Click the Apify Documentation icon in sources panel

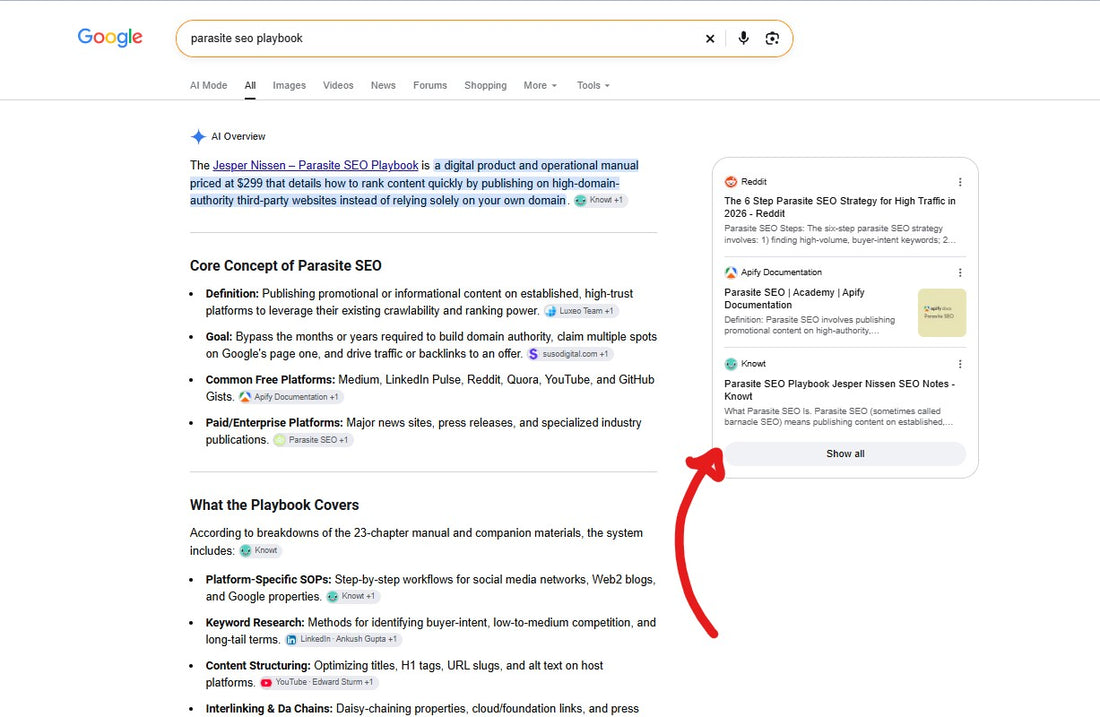731,272
